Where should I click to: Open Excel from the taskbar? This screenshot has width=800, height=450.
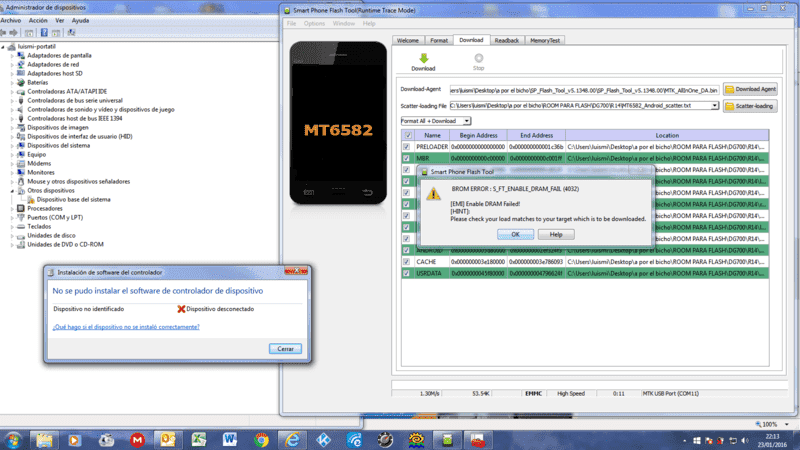(199, 439)
